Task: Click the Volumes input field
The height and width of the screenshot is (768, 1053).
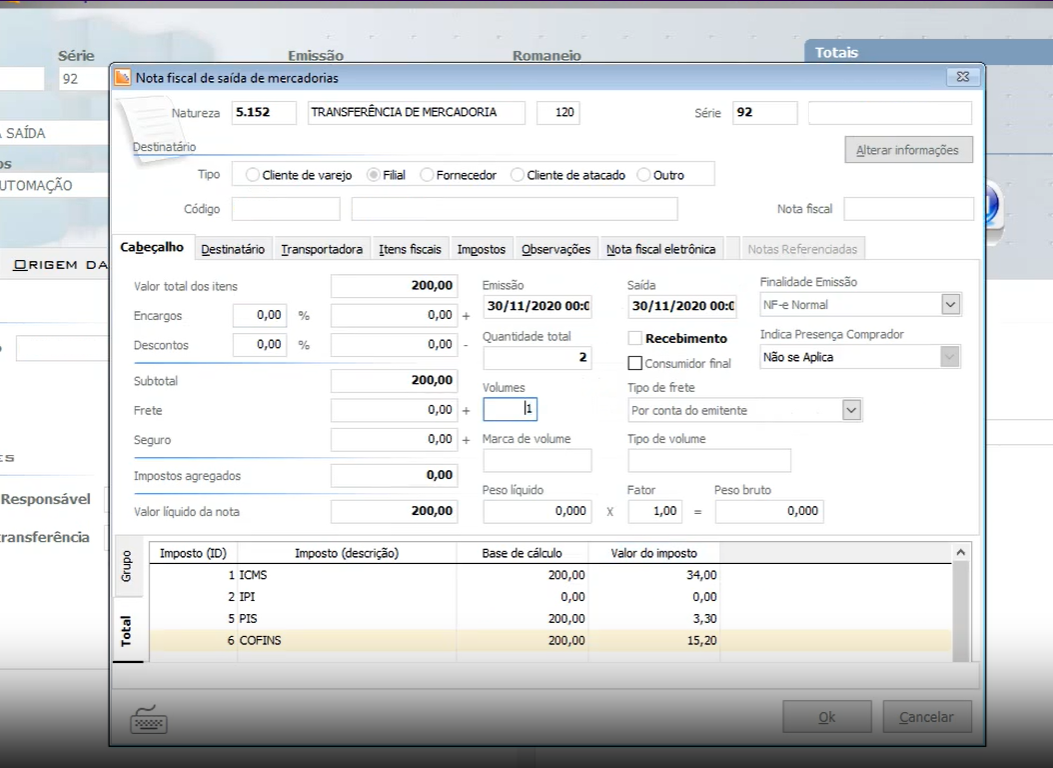Action: [510, 409]
